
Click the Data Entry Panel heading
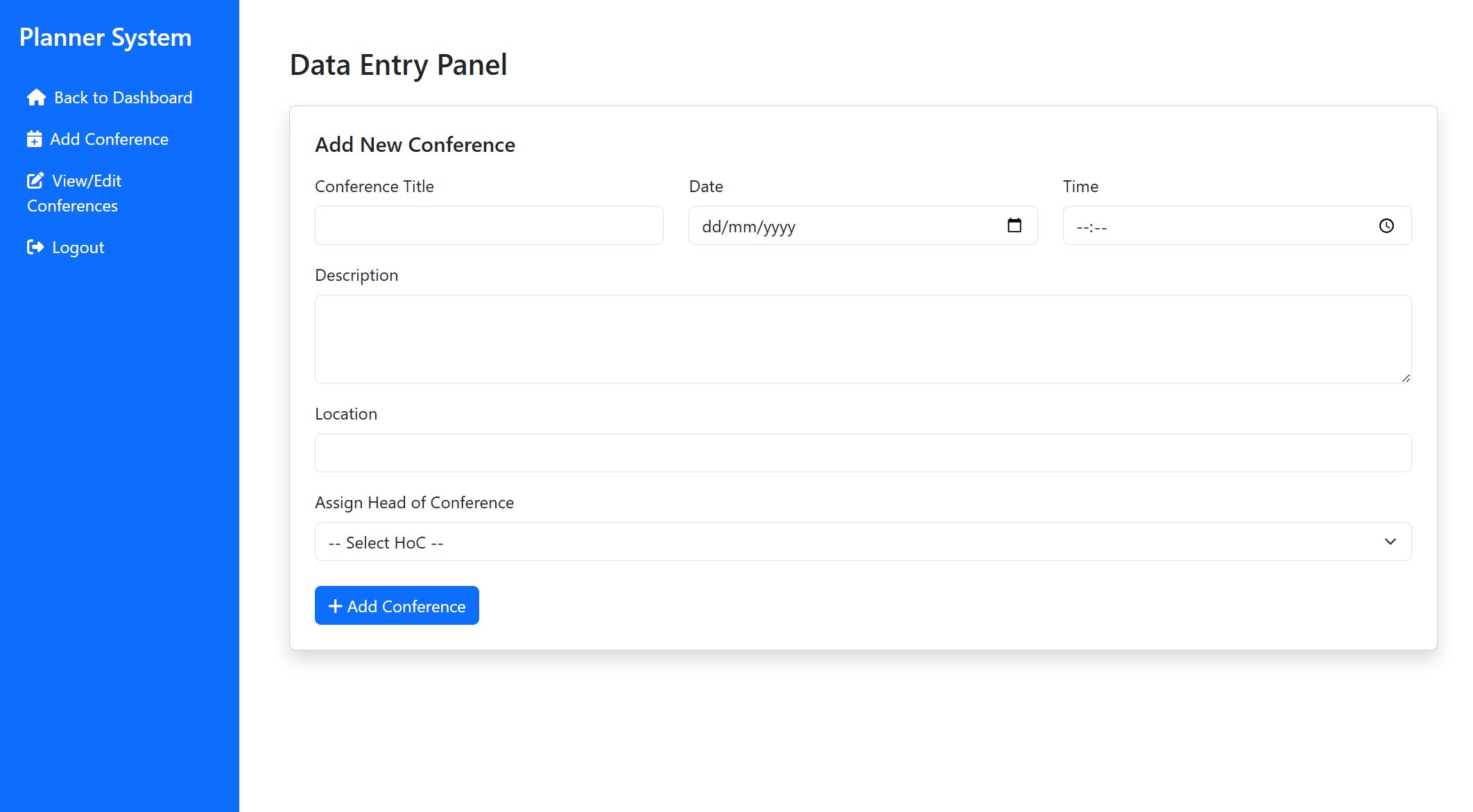point(398,65)
